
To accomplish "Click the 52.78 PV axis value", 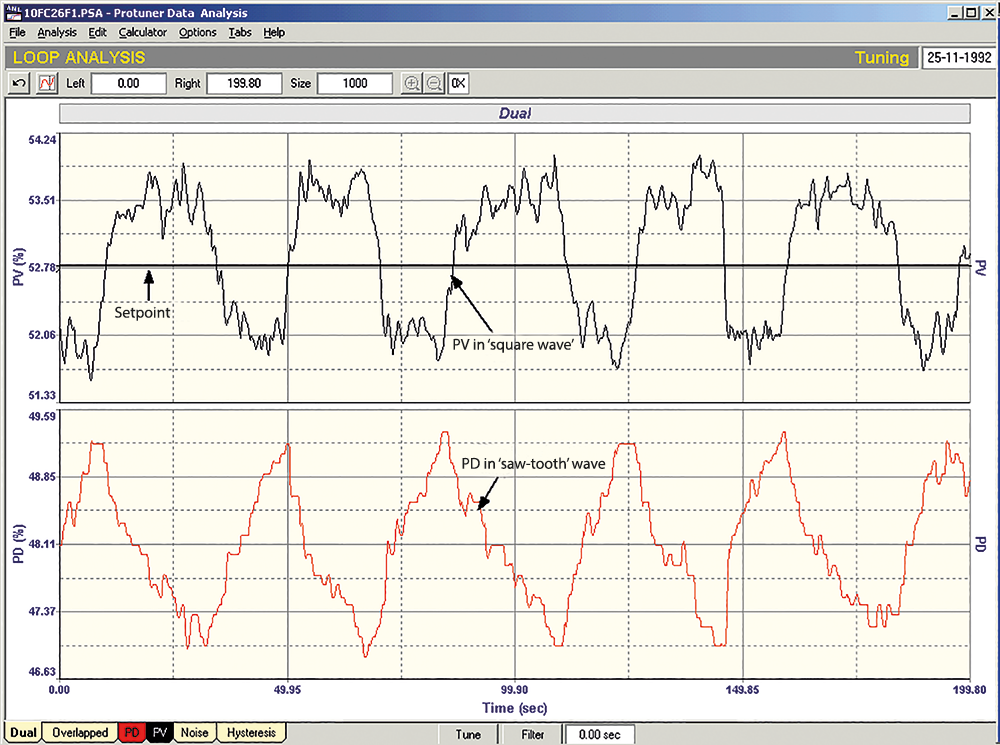I will tap(42, 267).
